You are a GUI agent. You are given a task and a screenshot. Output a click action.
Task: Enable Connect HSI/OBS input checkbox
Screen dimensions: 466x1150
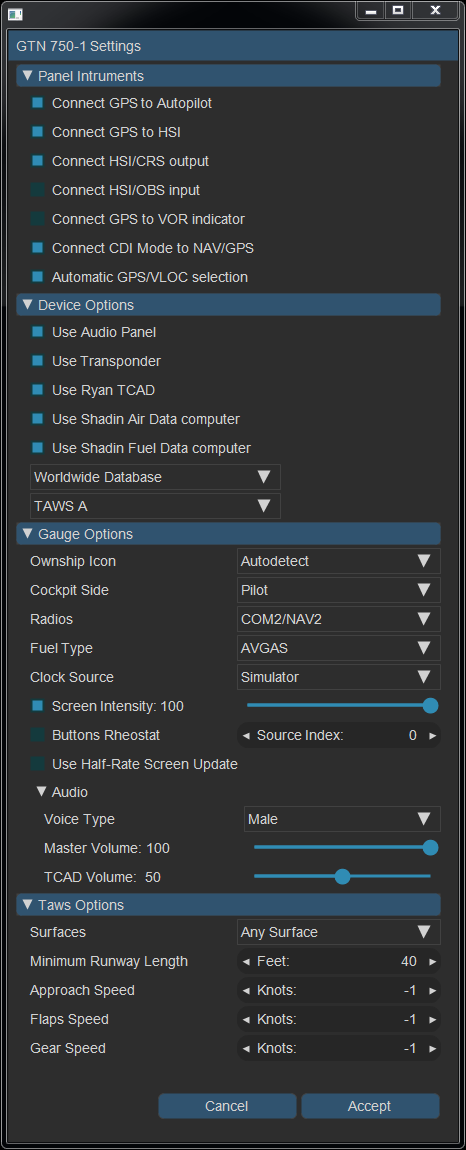pyautogui.click(x=37, y=190)
